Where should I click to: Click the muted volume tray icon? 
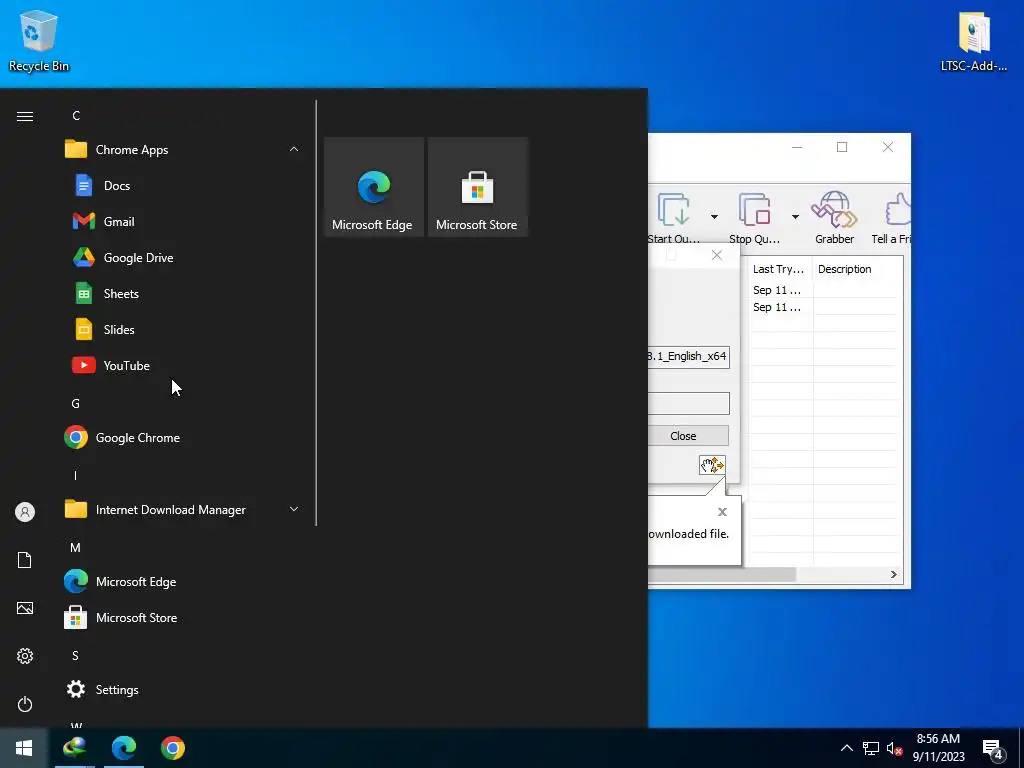(x=894, y=748)
